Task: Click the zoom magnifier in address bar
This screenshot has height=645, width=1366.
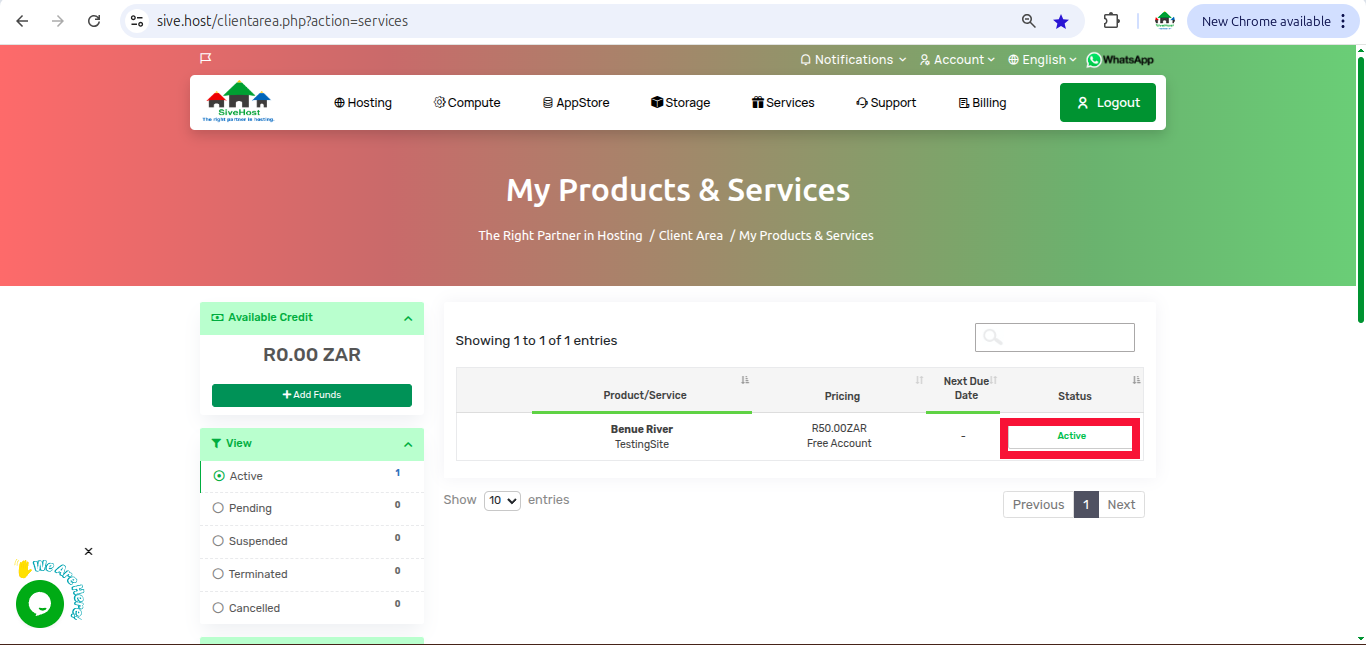Action: (1028, 21)
